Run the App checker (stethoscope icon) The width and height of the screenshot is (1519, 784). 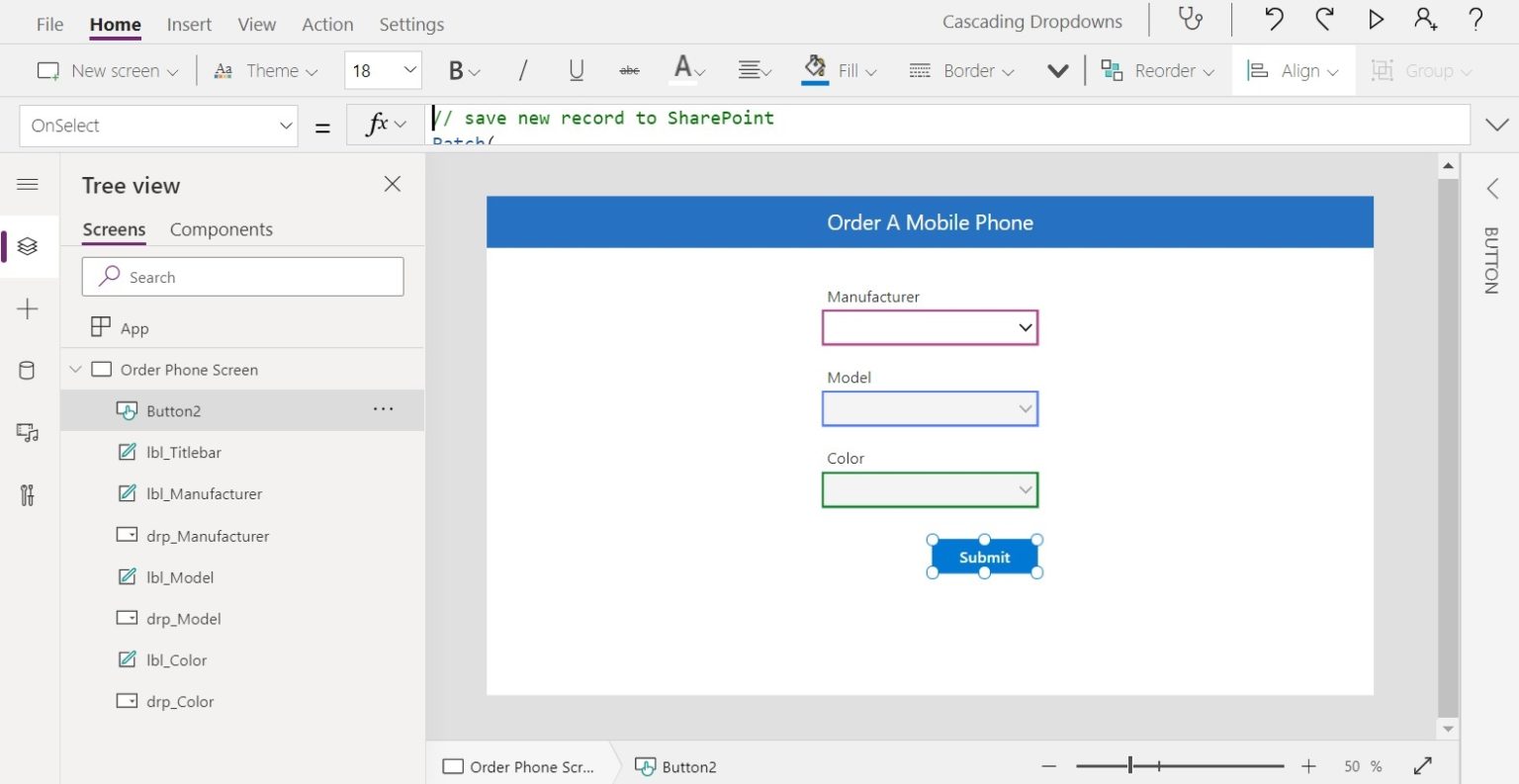pos(1190,20)
